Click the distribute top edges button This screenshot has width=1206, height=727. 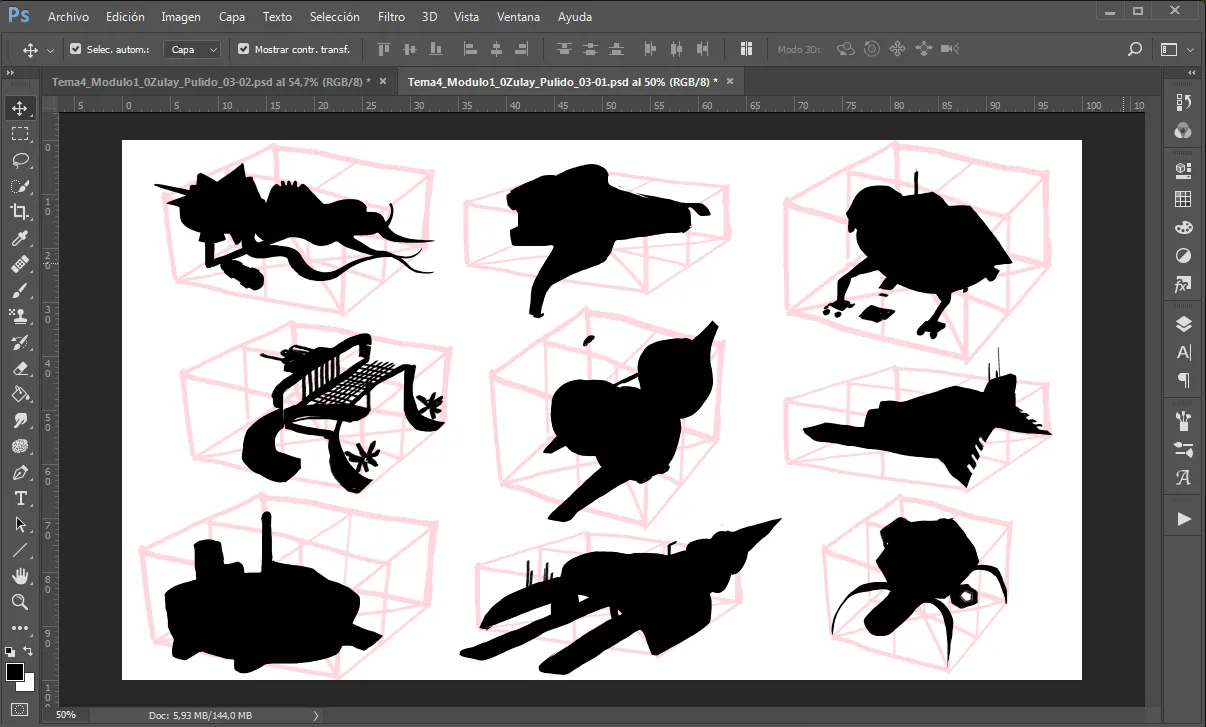566,49
